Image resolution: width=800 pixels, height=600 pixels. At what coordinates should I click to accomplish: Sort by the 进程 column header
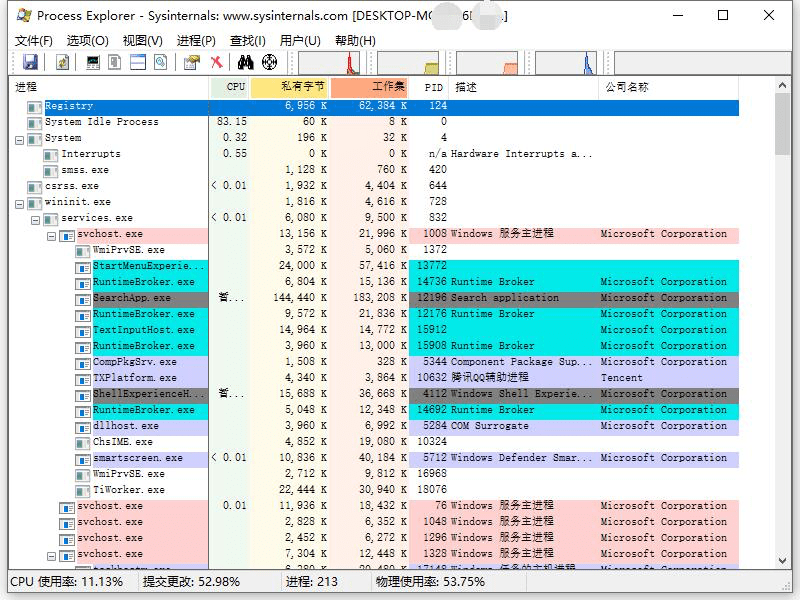pyautogui.click(x=109, y=87)
